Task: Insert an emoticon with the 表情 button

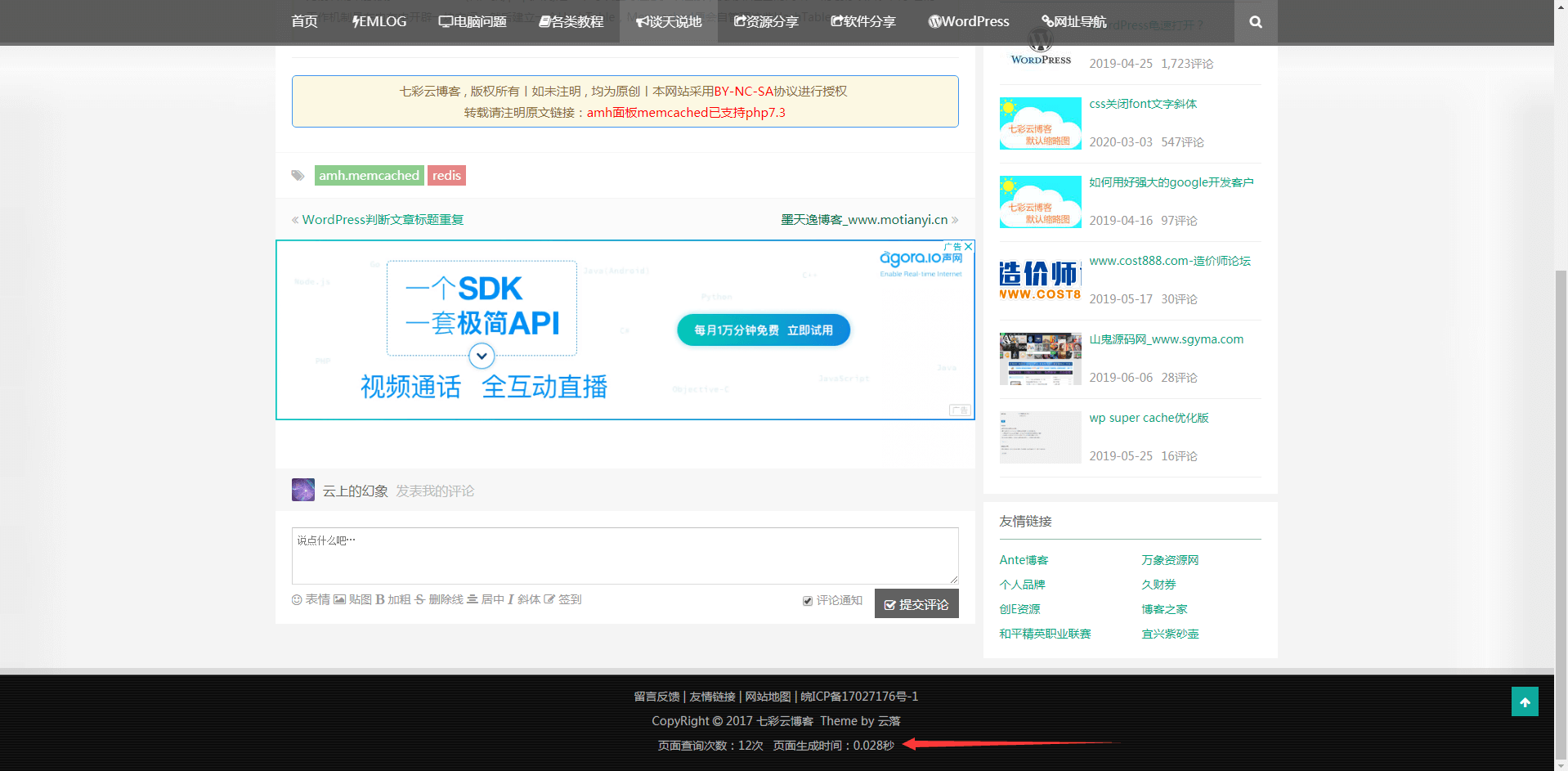Action: (x=311, y=599)
